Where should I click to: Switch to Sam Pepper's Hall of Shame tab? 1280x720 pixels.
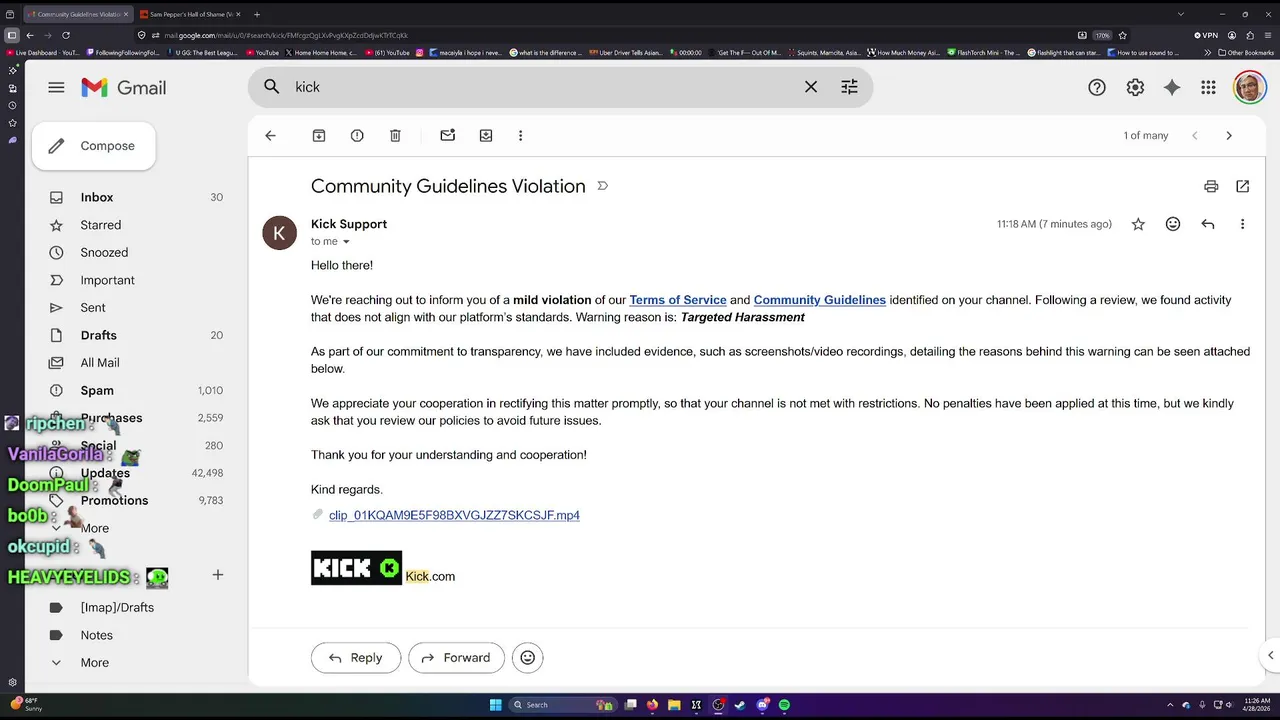190,14
